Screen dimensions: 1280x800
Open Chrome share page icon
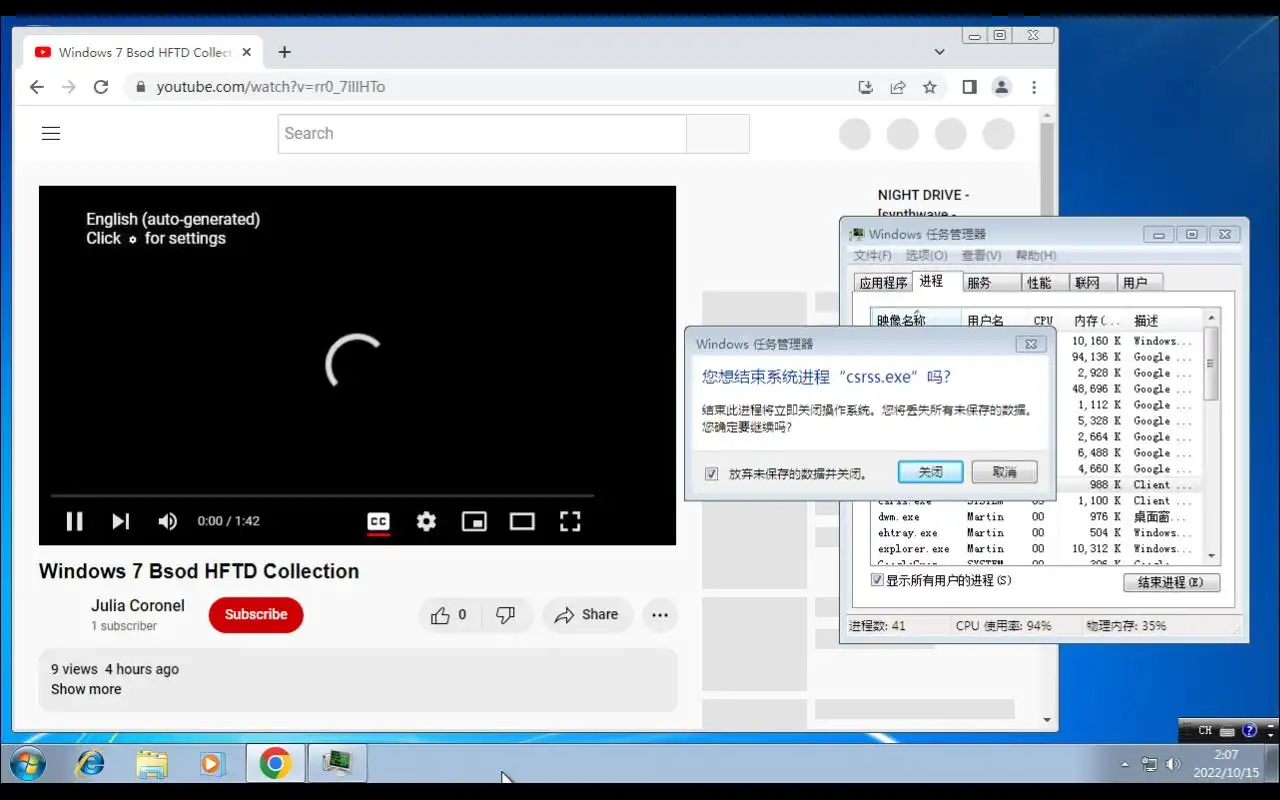pos(898,87)
